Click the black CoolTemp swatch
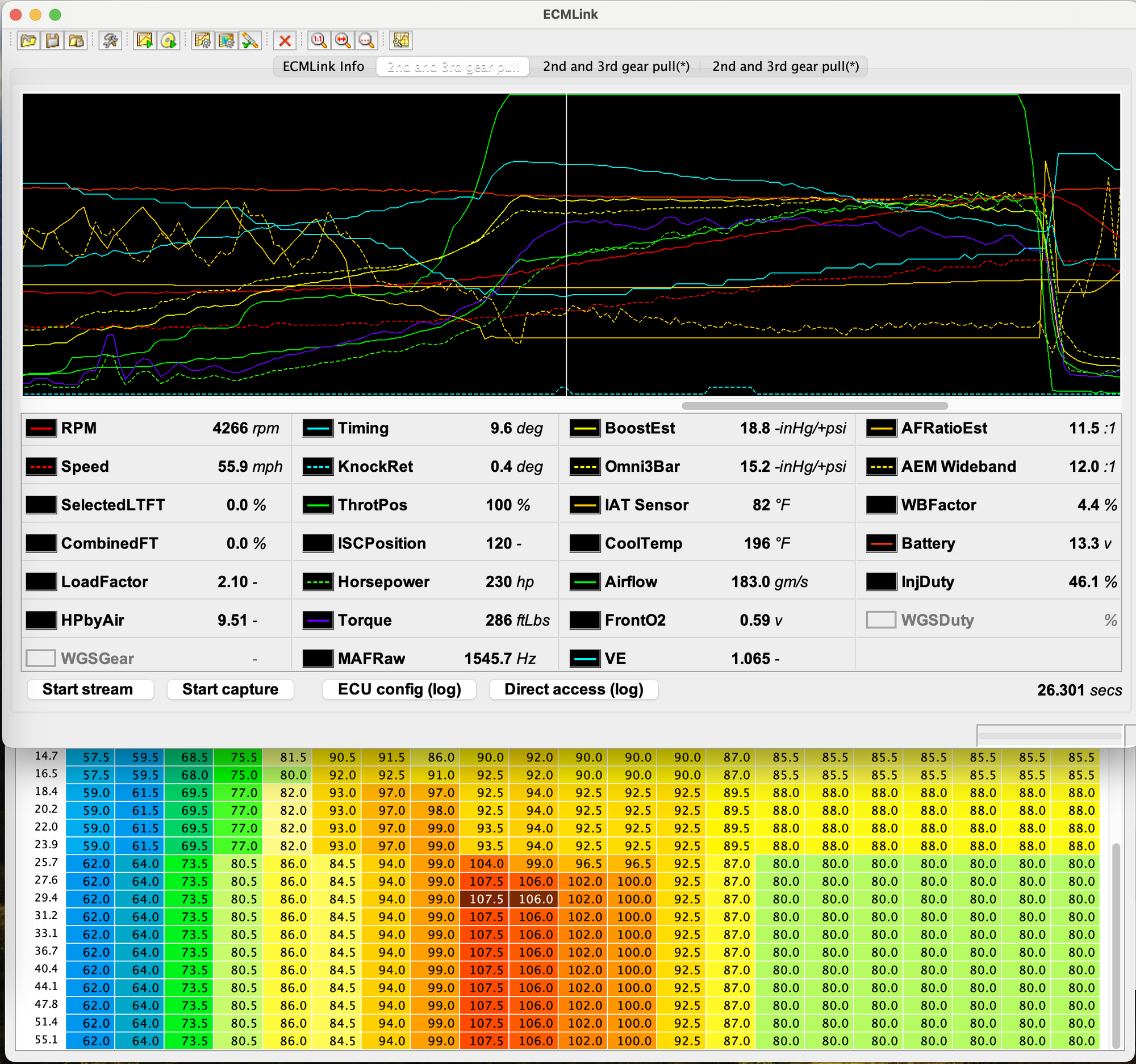Screen dimensions: 1136x1064 (x=585, y=543)
